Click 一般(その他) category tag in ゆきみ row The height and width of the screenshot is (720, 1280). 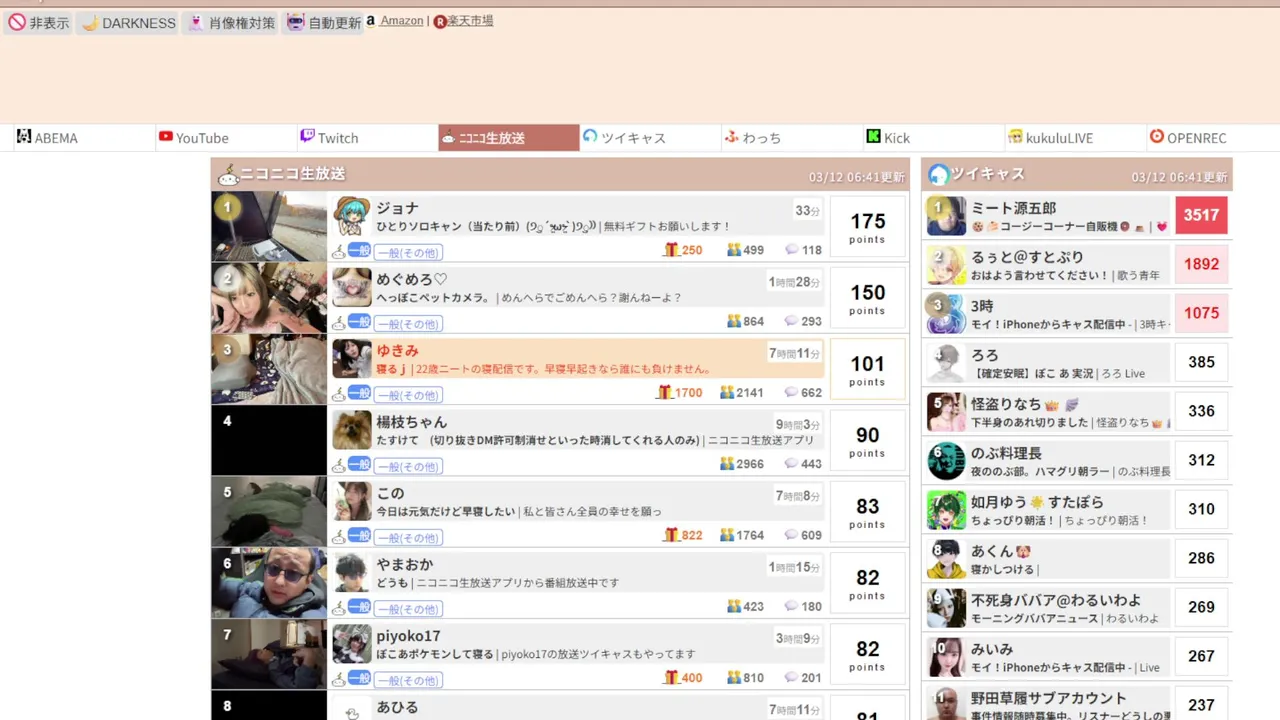(x=408, y=395)
